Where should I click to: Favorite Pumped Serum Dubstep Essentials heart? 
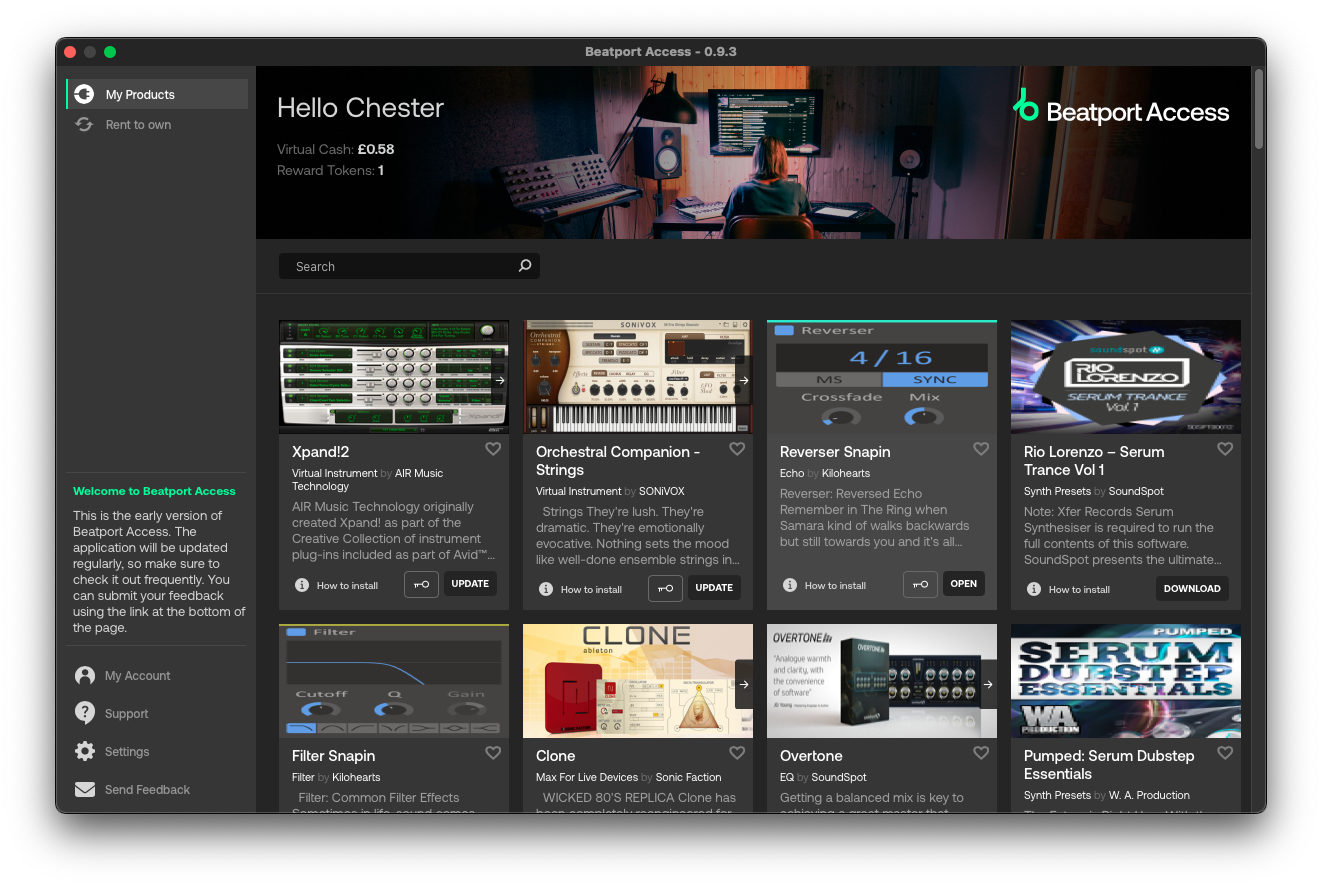point(1225,753)
